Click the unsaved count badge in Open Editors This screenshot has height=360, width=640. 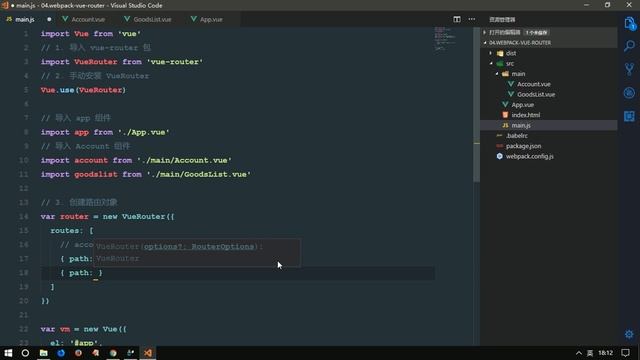536,32
